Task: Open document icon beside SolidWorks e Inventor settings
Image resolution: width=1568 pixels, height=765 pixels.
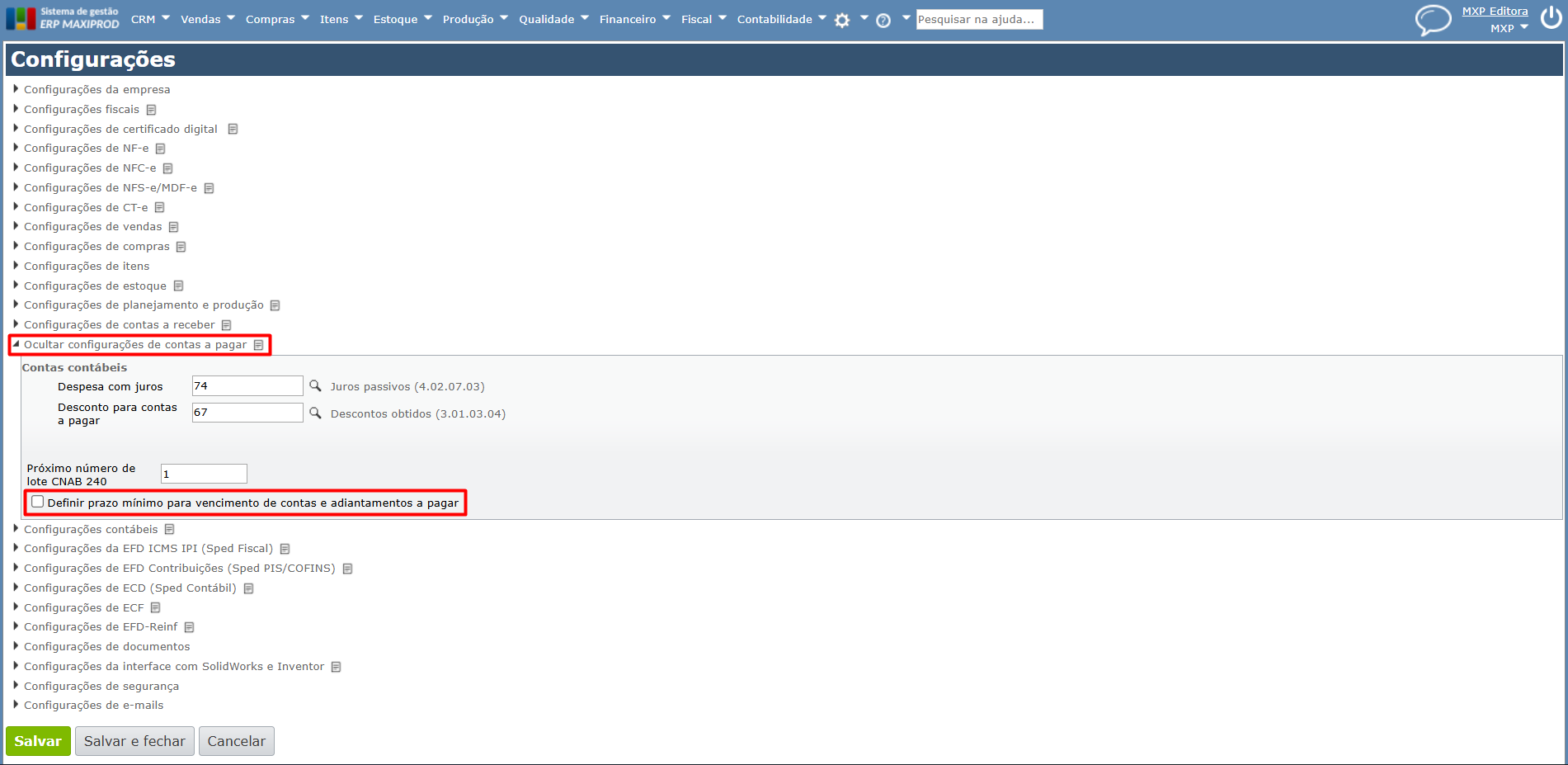Action: 336,667
